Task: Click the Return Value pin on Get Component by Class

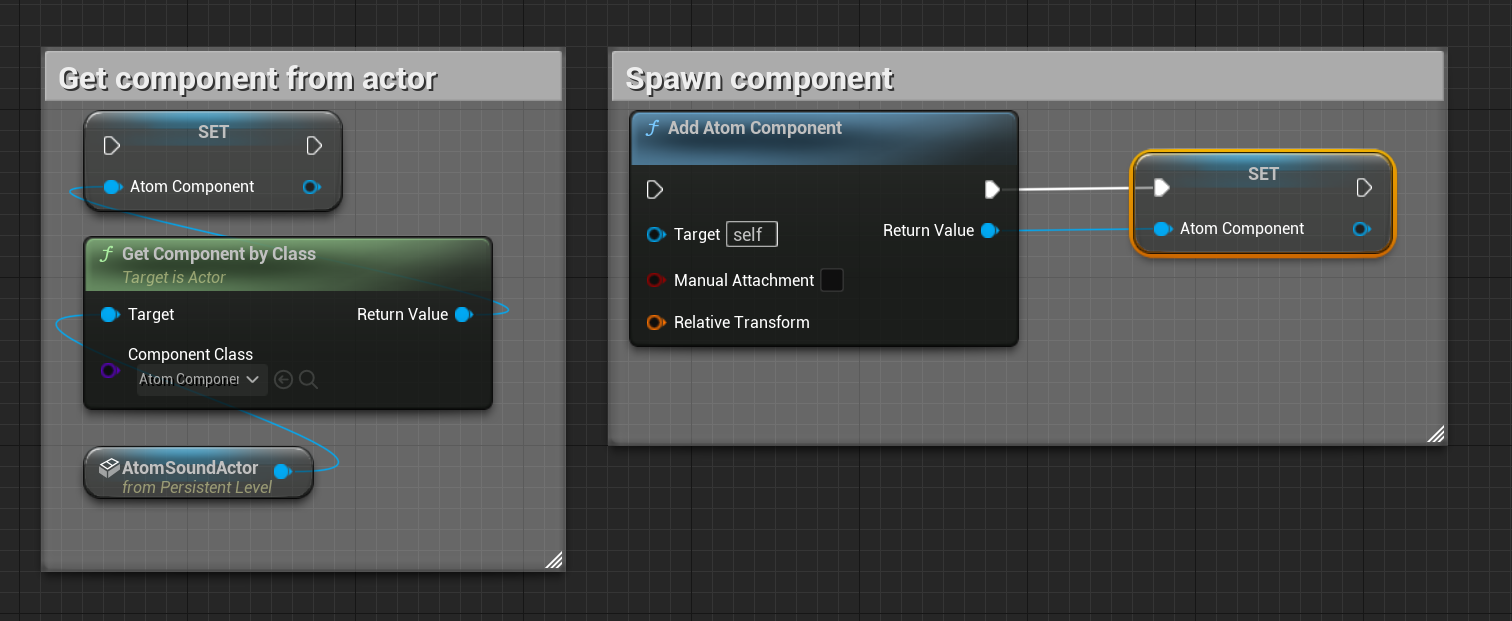Action: (464, 314)
